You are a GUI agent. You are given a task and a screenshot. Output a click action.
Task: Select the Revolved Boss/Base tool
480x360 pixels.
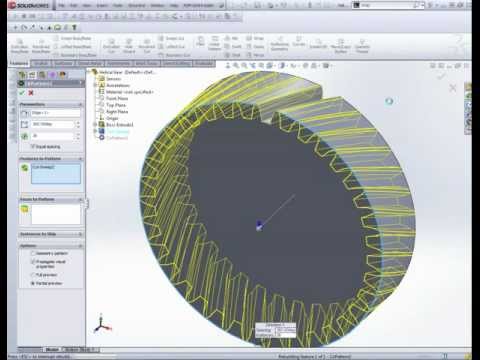(x=41, y=46)
